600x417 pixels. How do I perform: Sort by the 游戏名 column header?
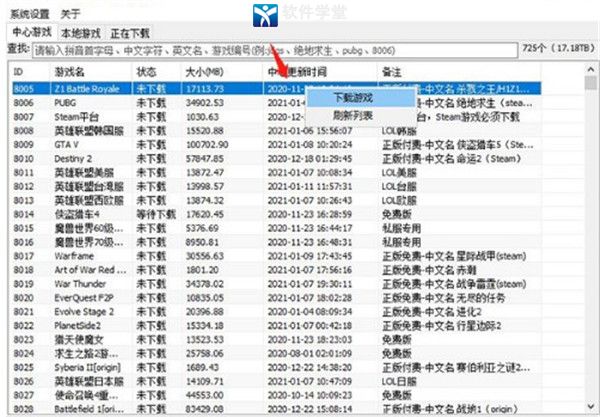90,72
